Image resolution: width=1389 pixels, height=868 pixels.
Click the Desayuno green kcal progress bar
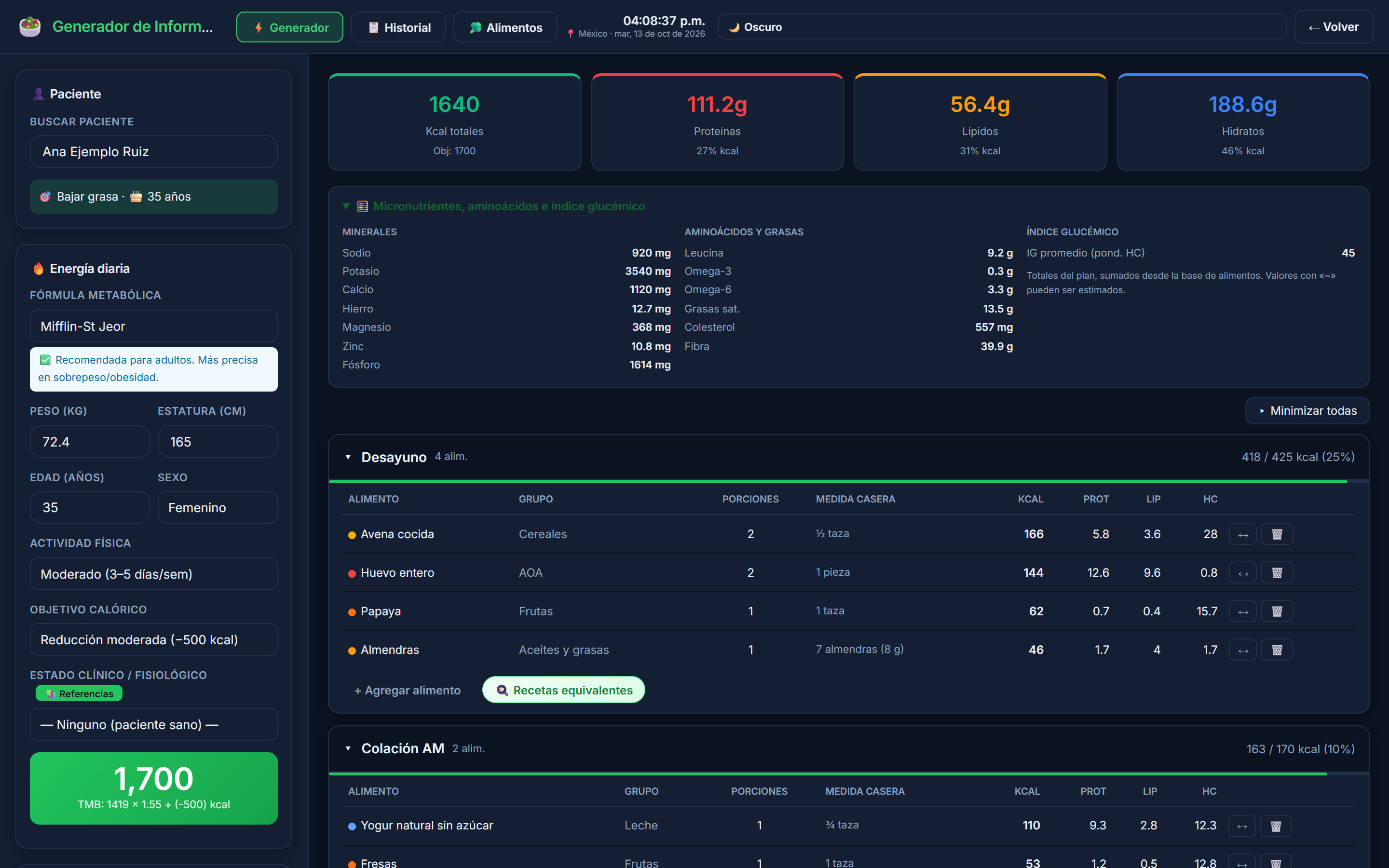point(837,482)
